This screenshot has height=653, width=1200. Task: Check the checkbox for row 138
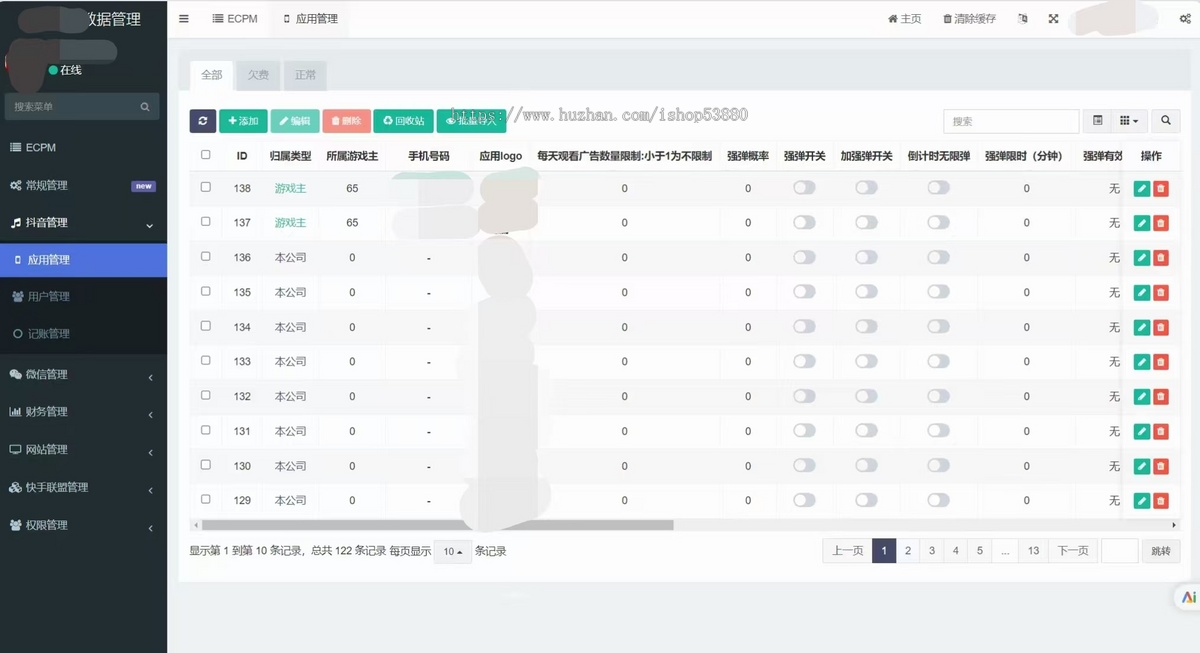(206, 187)
